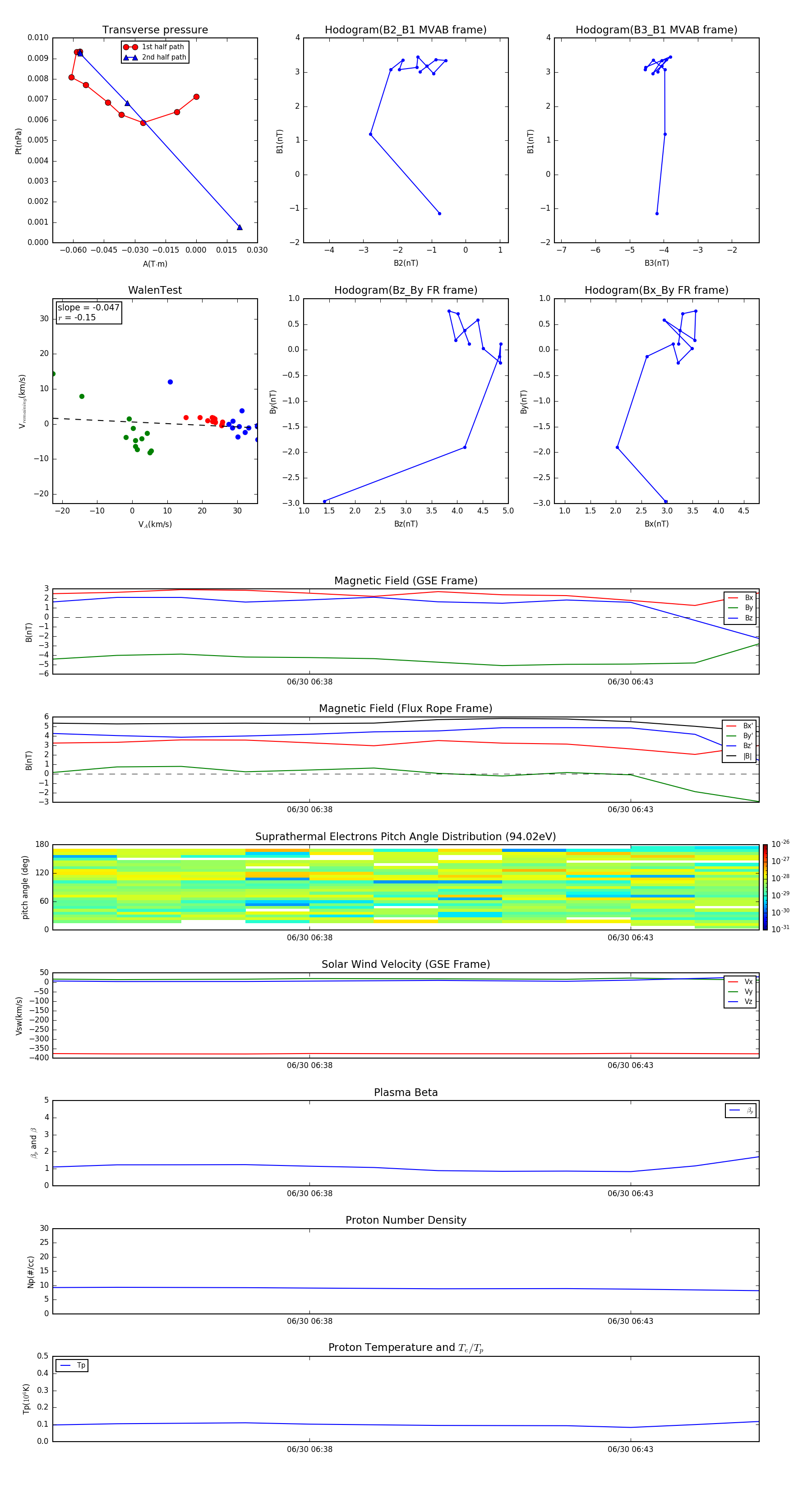Select the Suprathermal Electrons Pitch Angle Distribution title
812x1489 pixels.
click(406, 837)
